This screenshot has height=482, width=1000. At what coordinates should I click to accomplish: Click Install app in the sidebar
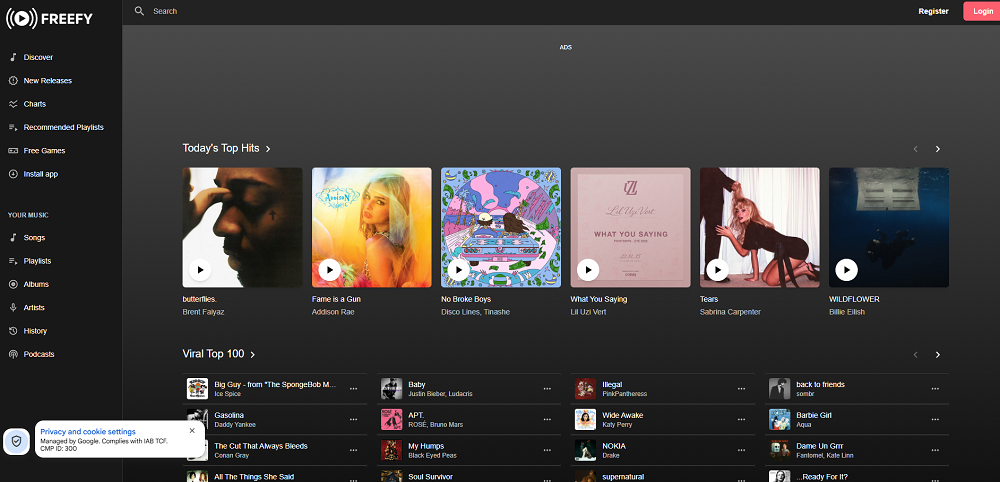pyautogui.click(x=41, y=174)
